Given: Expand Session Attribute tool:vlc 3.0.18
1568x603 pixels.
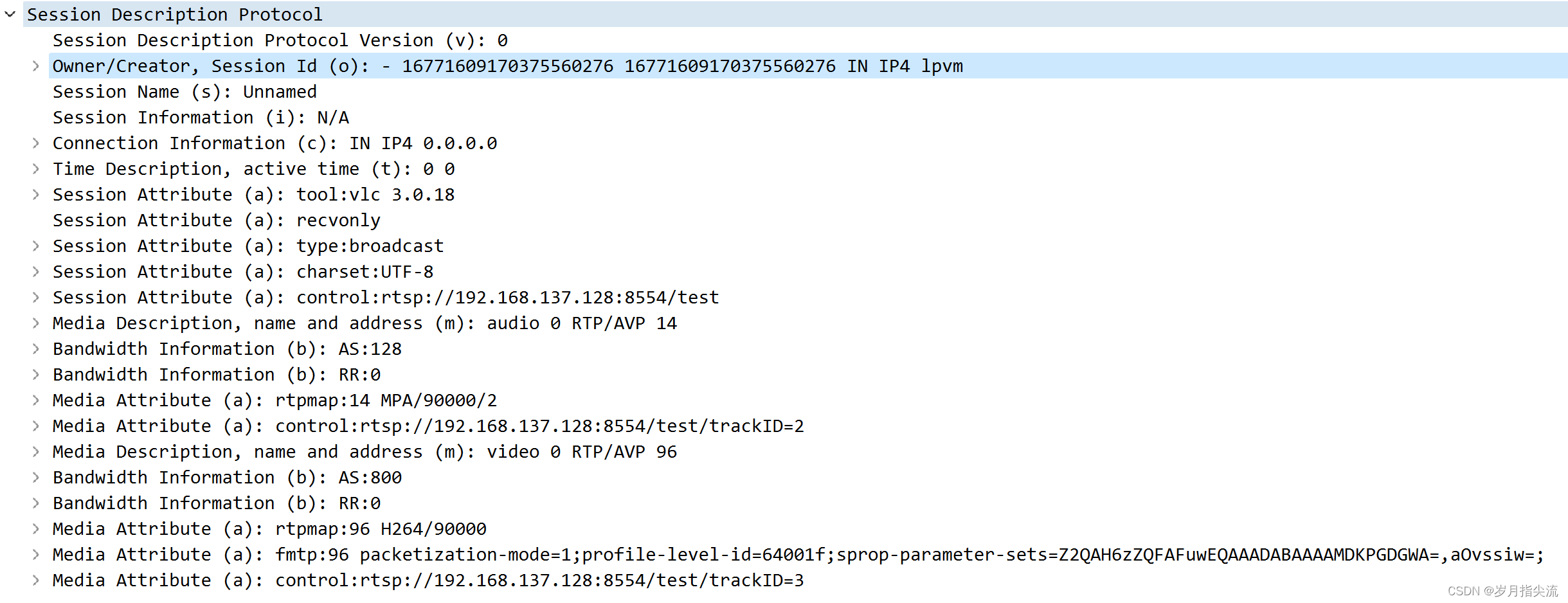Looking at the screenshot, I should click(36, 194).
